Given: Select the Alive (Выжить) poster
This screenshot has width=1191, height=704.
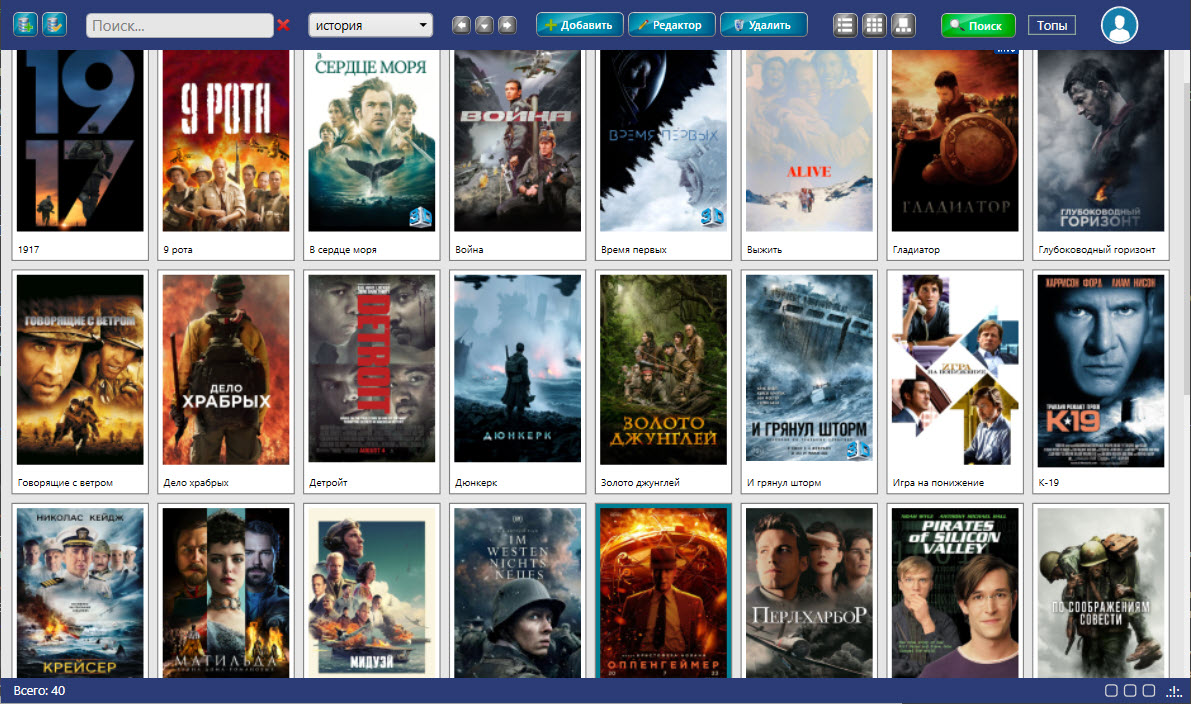Looking at the screenshot, I should click(809, 140).
